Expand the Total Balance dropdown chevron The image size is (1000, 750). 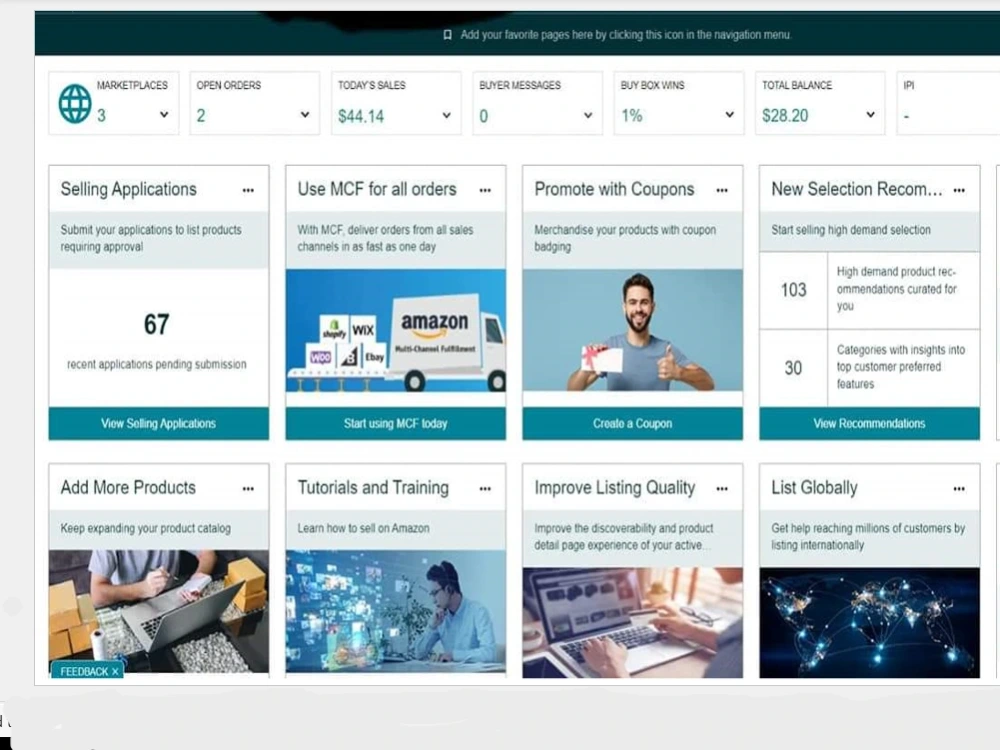(x=871, y=115)
